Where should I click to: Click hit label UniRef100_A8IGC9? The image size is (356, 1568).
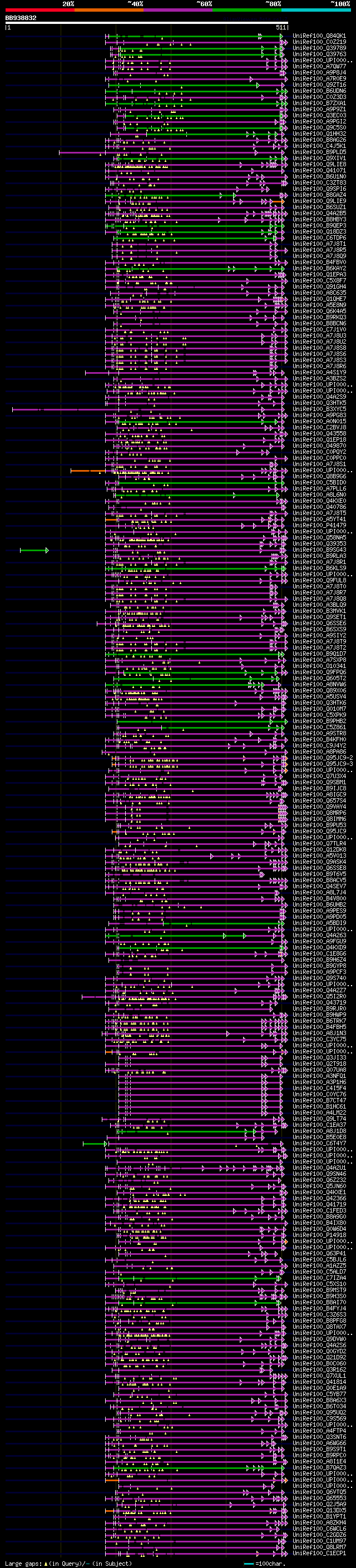click(x=319, y=795)
